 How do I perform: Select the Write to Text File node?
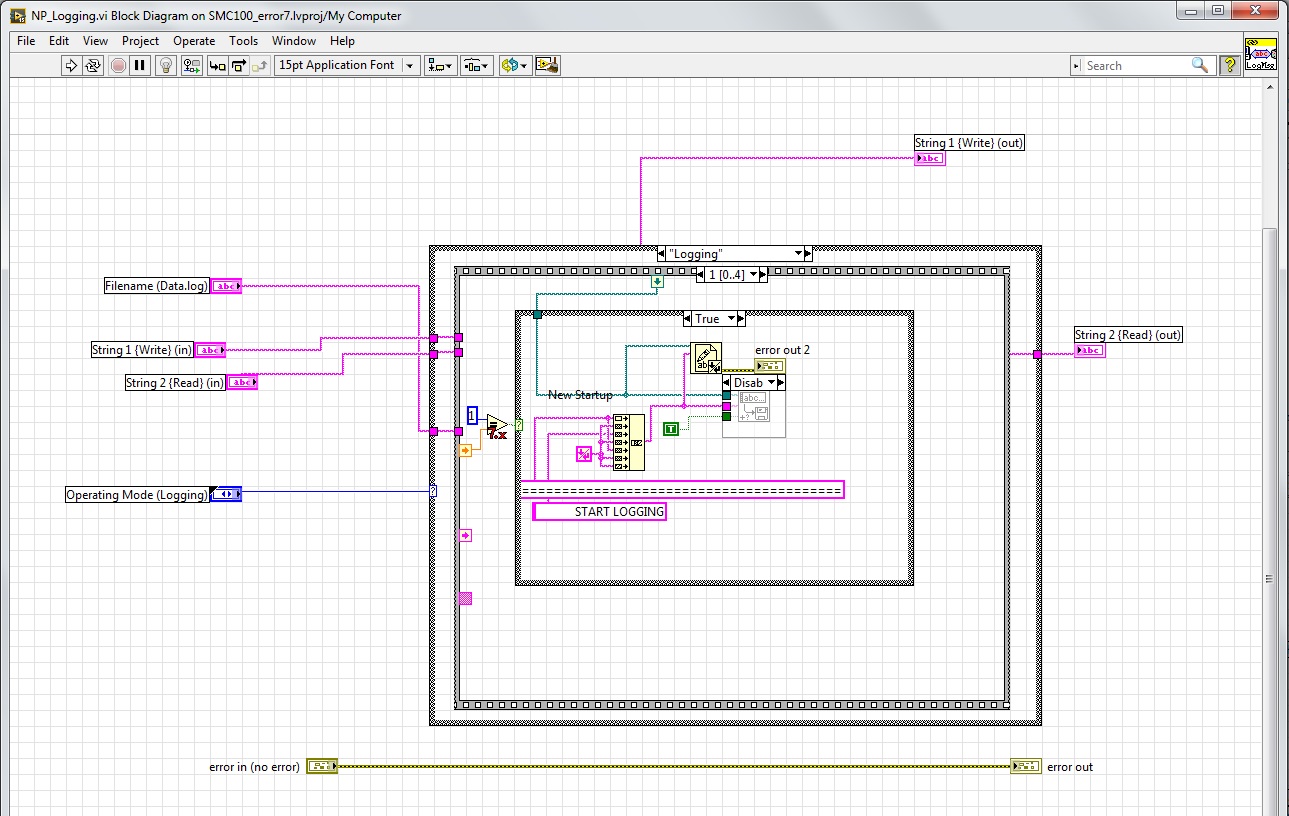[706, 358]
